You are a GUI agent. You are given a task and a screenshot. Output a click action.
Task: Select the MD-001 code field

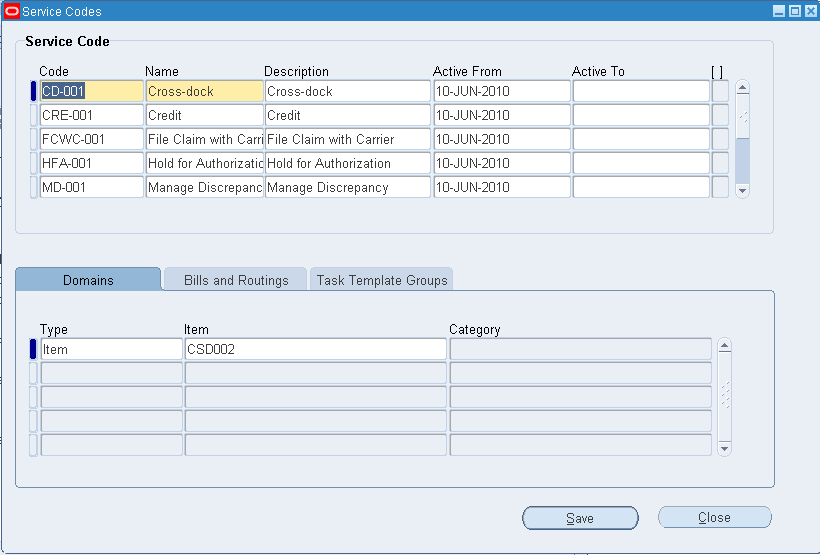coord(92,187)
